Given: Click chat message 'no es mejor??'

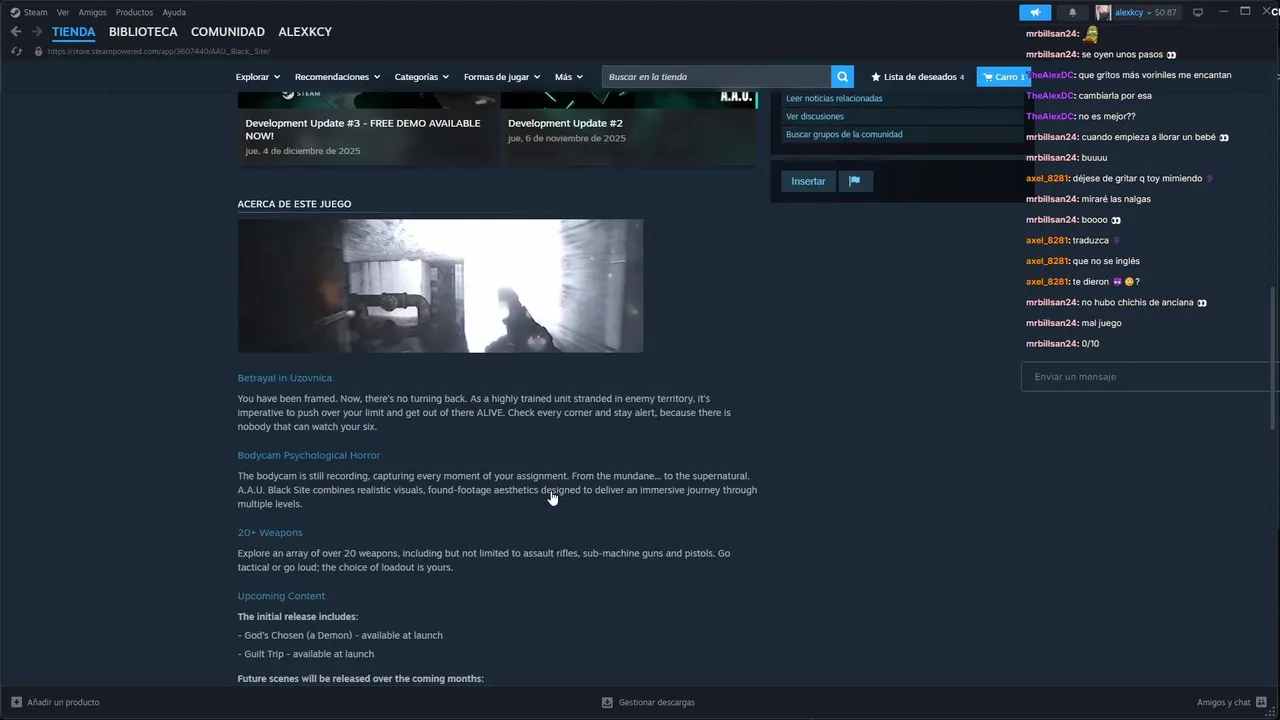Looking at the screenshot, I should tap(1107, 116).
